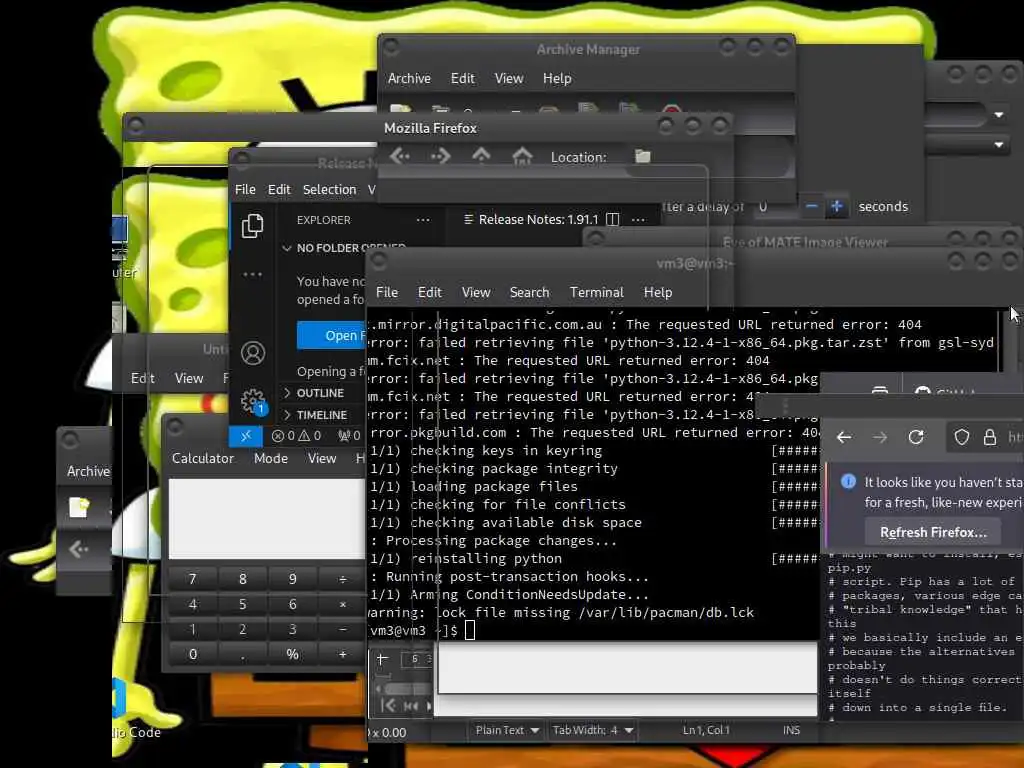Click the calculator percent (%) button
The height and width of the screenshot is (768, 1024).
(x=293, y=654)
